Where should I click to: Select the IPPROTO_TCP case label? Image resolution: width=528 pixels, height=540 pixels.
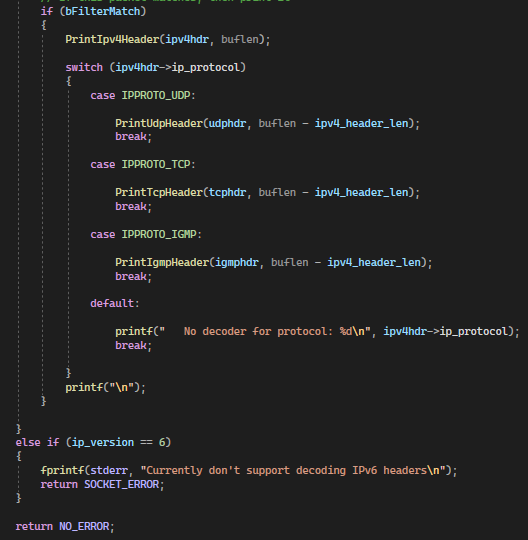pyautogui.click(x=156, y=164)
